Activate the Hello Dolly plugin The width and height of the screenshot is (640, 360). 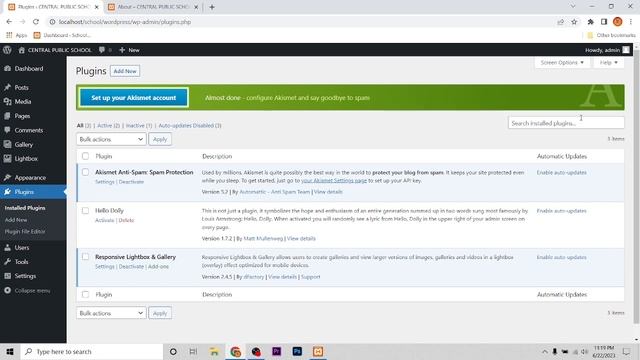104,220
